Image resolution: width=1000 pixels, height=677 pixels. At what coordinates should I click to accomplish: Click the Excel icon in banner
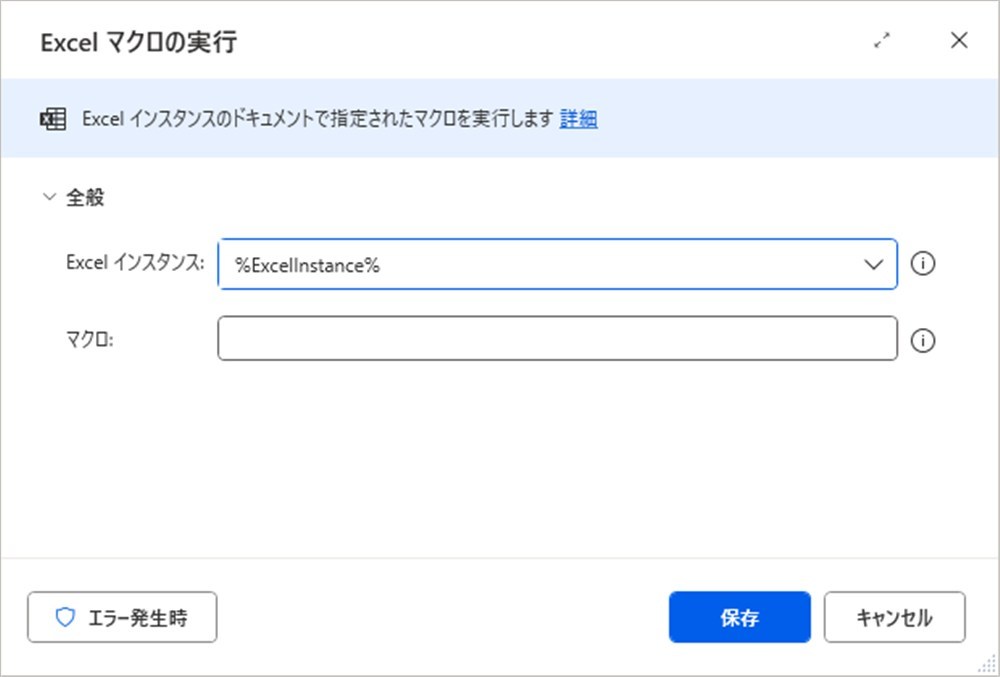53,119
